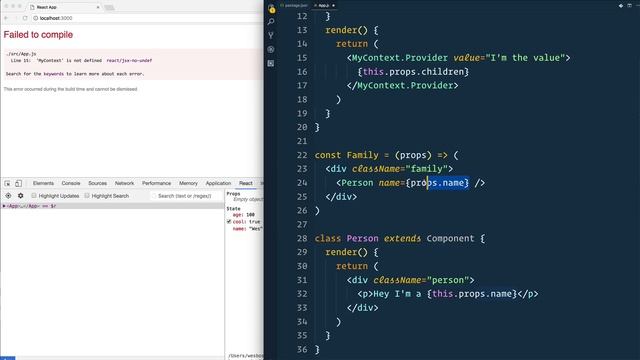
Task: Click the split editor icon in VS Code
Action: pyautogui.click(x=630, y=6)
